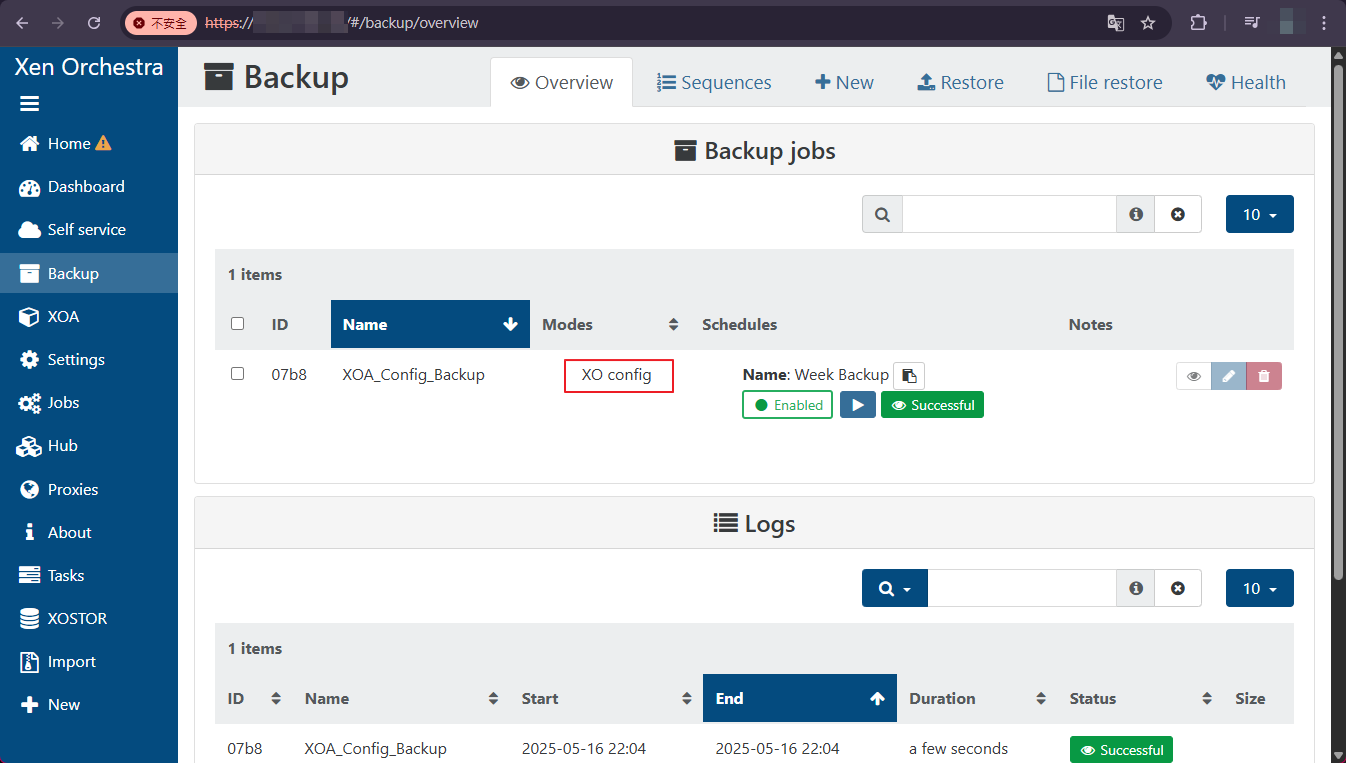
Task: Delete the XOA_Config_Backup job
Action: tap(1264, 376)
